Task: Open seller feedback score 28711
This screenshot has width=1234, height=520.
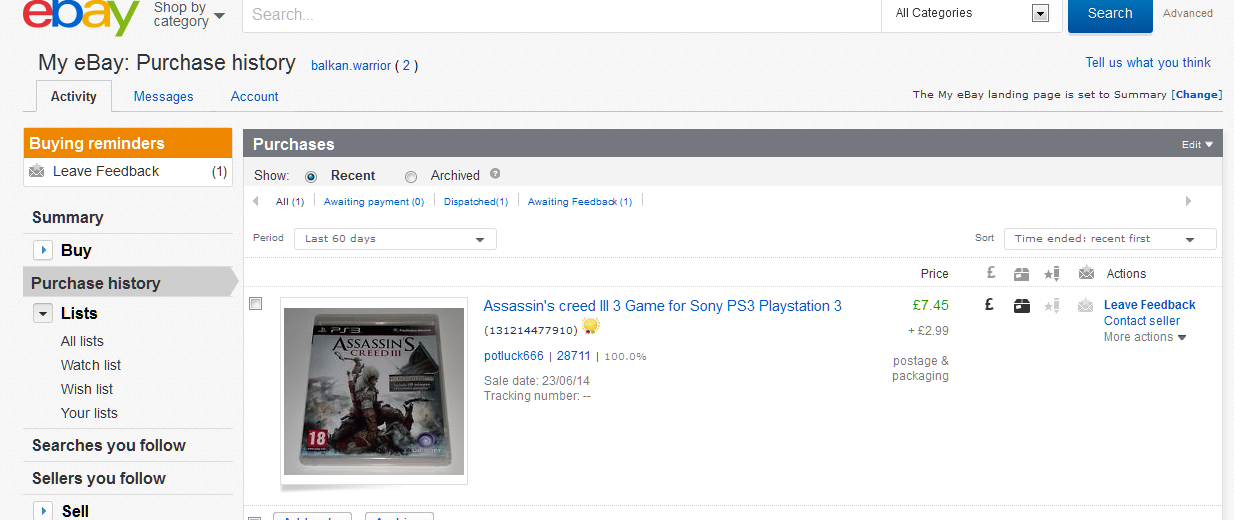Action: tap(574, 356)
